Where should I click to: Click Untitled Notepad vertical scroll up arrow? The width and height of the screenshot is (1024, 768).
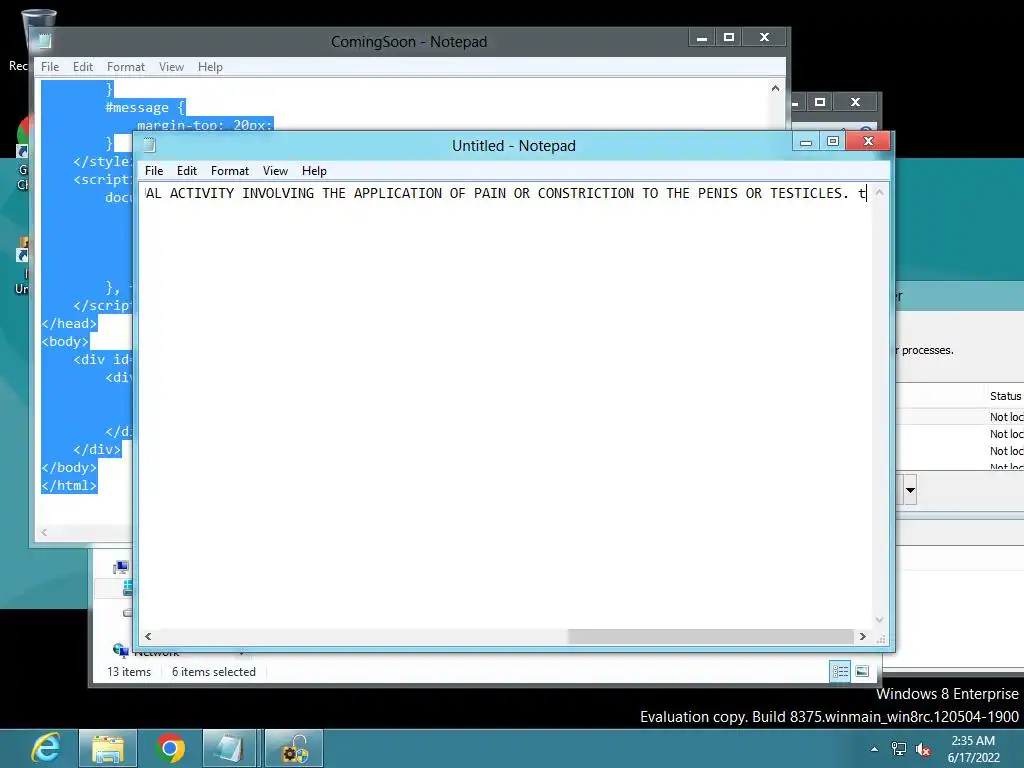[x=879, y=193]
